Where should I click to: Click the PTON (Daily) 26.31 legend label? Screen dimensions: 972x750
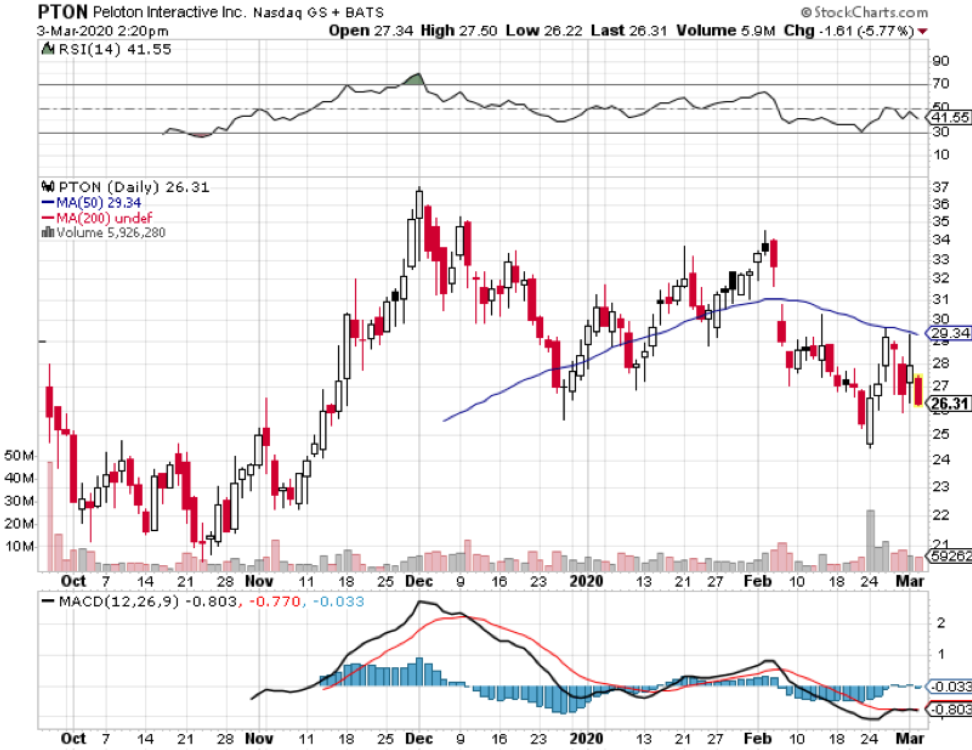click(134, 187)
